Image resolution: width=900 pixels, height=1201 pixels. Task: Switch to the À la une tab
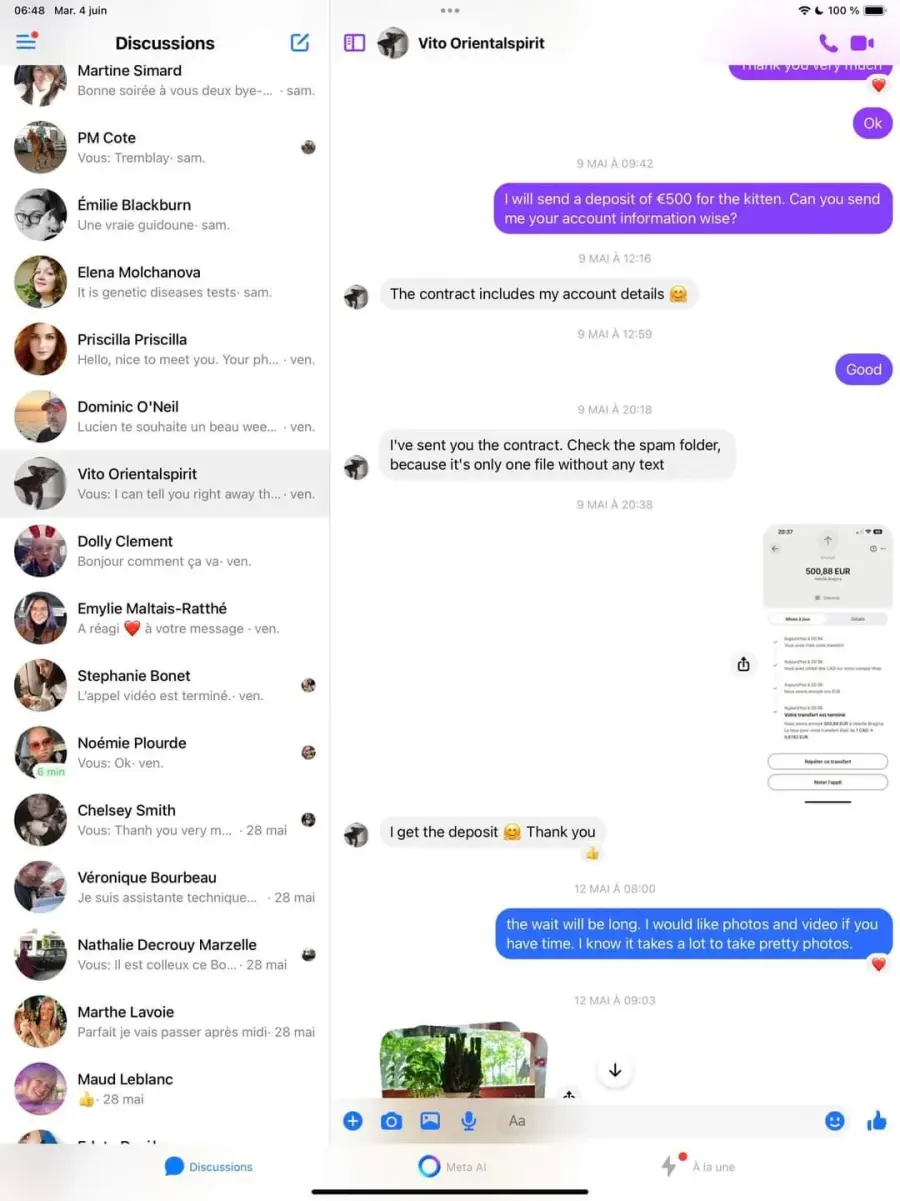pyautogui.click(x=698, y=1166)
